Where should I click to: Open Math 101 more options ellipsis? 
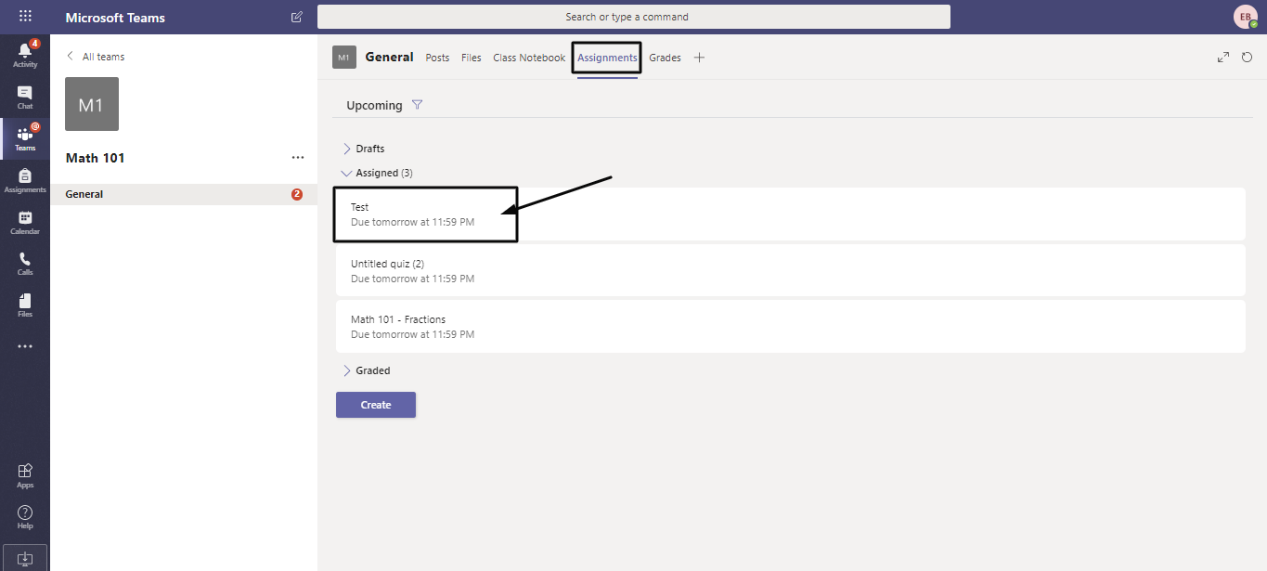[x=298, y=158]
